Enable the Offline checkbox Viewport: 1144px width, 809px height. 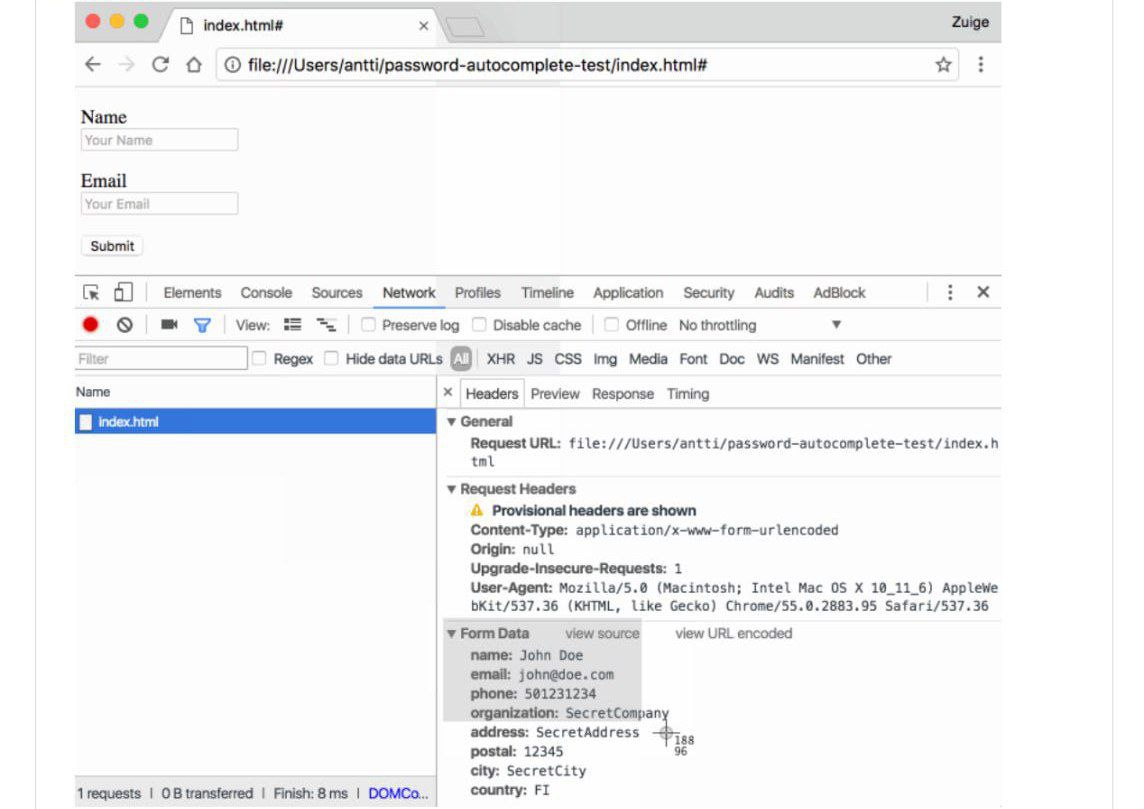click(x=612, y=325)
